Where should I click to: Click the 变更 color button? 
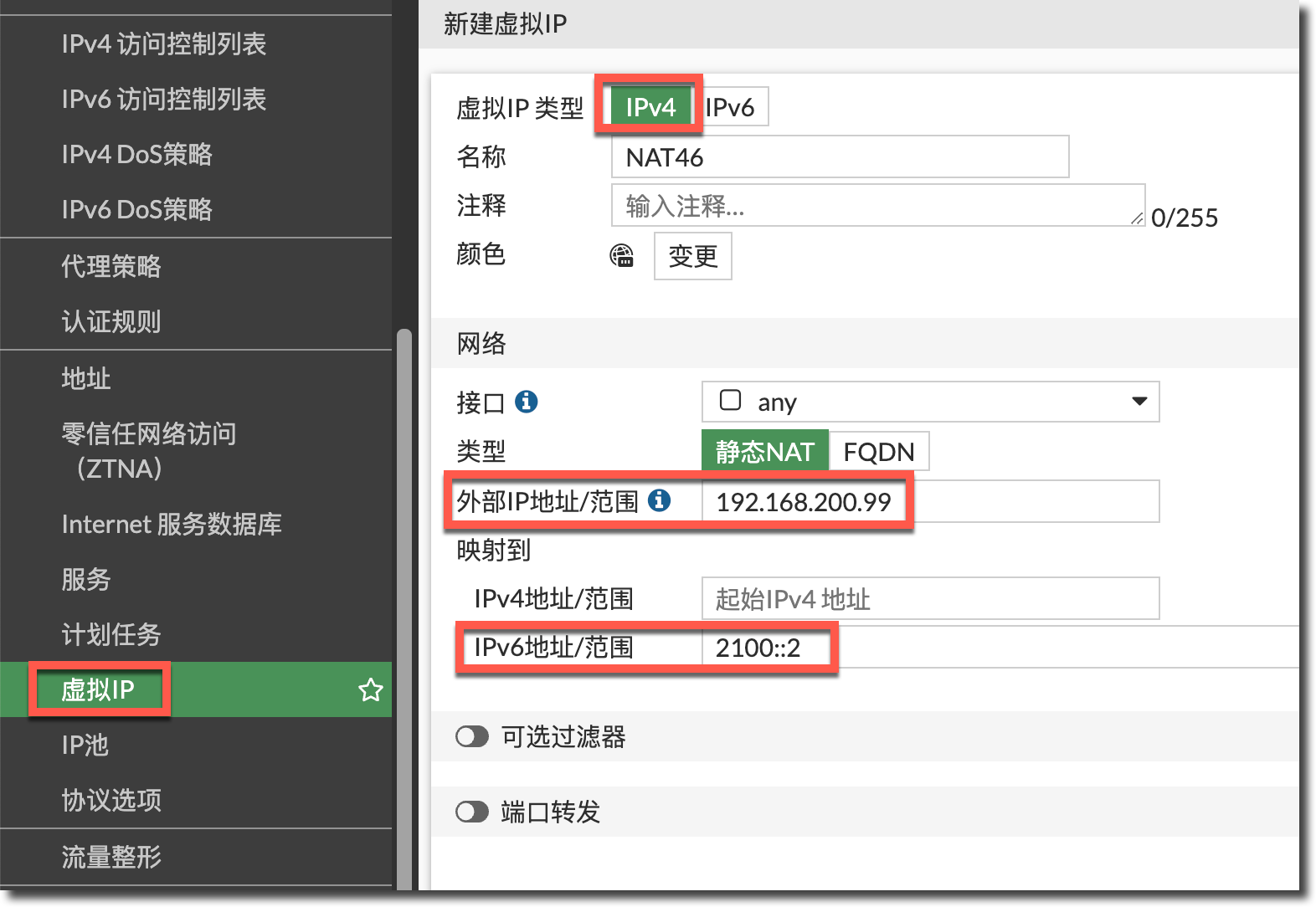click(x=692, y=256)
